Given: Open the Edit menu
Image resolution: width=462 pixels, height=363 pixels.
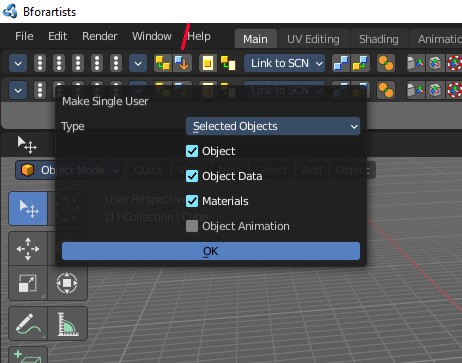Looking at the screenshot, I should click(58, 36).
